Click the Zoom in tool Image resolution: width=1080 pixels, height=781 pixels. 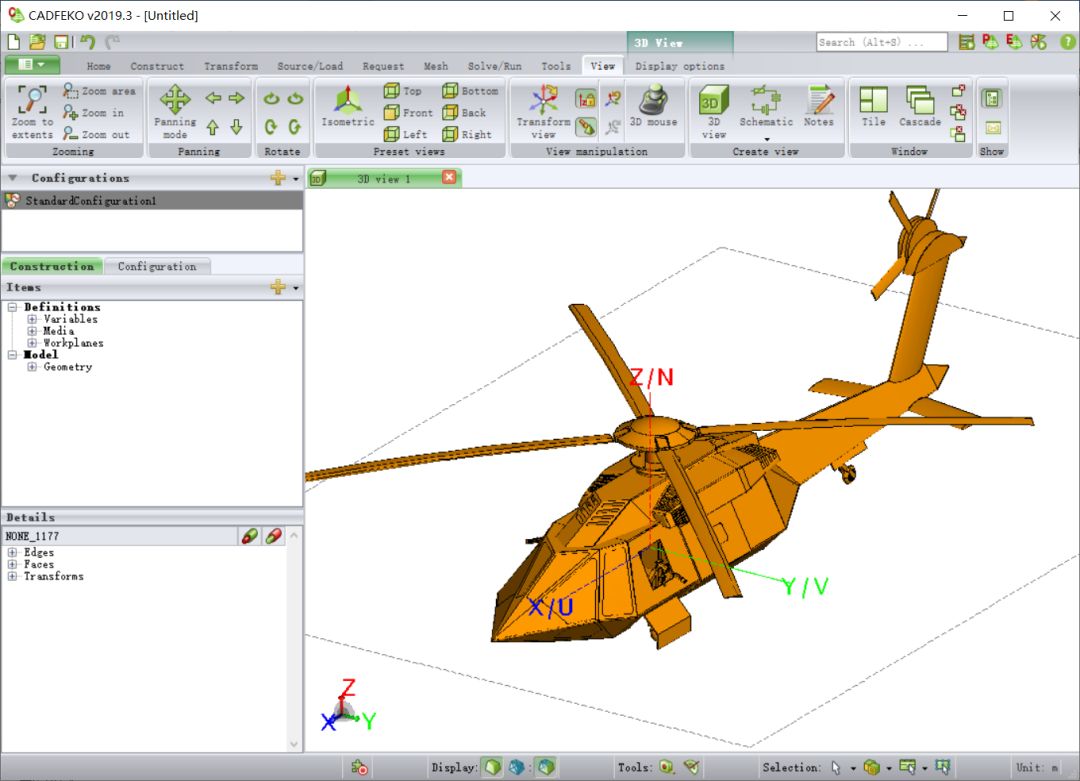point(93,112)
